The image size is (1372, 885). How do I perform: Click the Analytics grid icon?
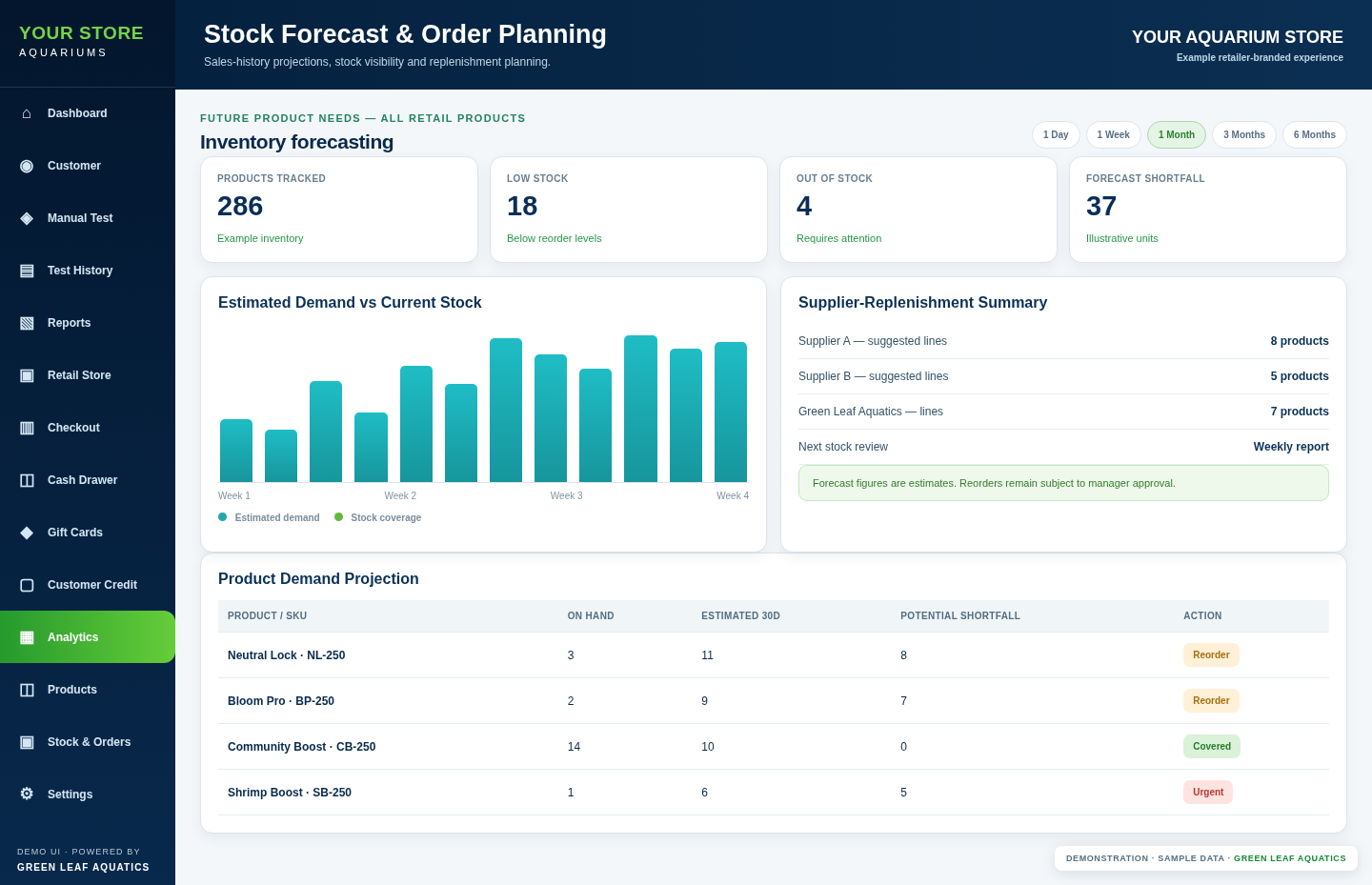27,637
